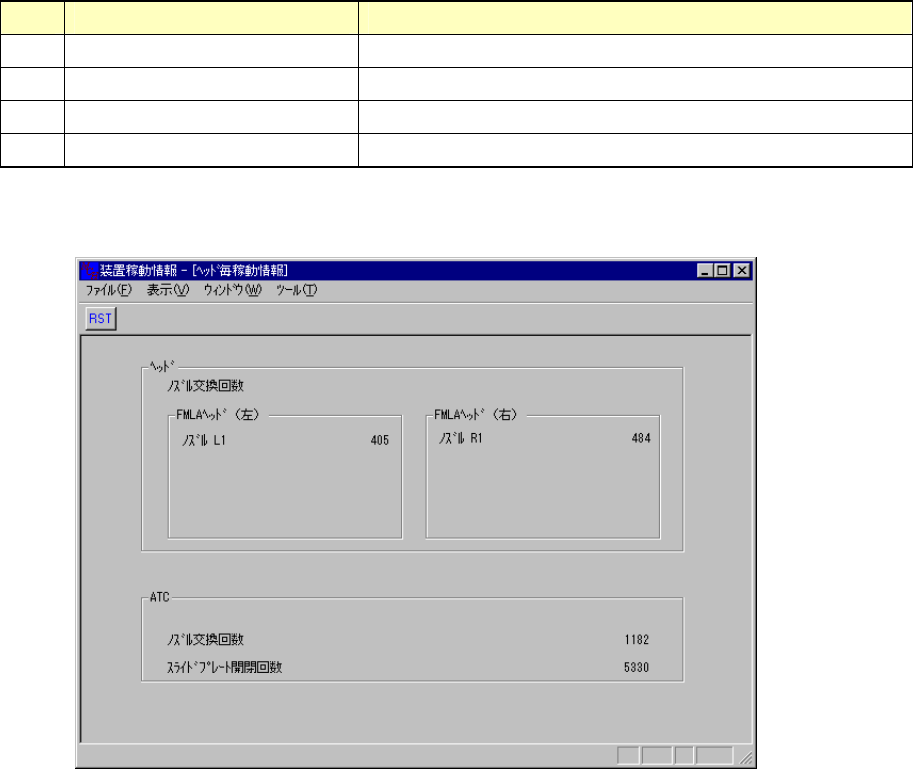Image resolution: width=913 pixels, height=769 pixels.
Task: Open the ウィンドウ(W) menu
Action: pos(232,290)
